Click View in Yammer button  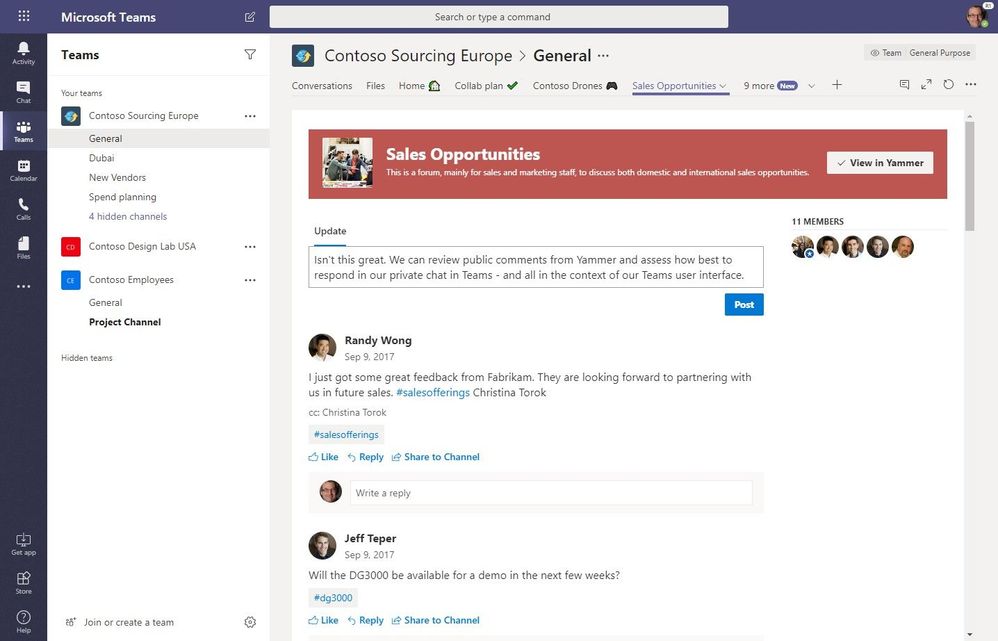[x=880, y=163]
